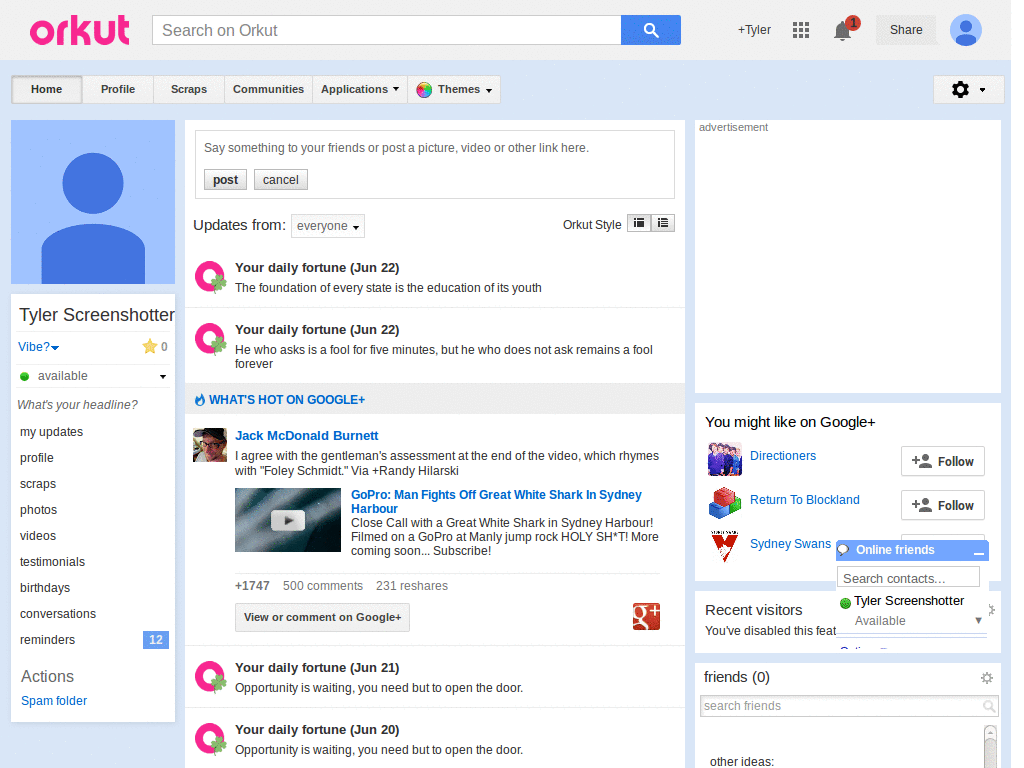Click the star rating icon

click(150, 347)
